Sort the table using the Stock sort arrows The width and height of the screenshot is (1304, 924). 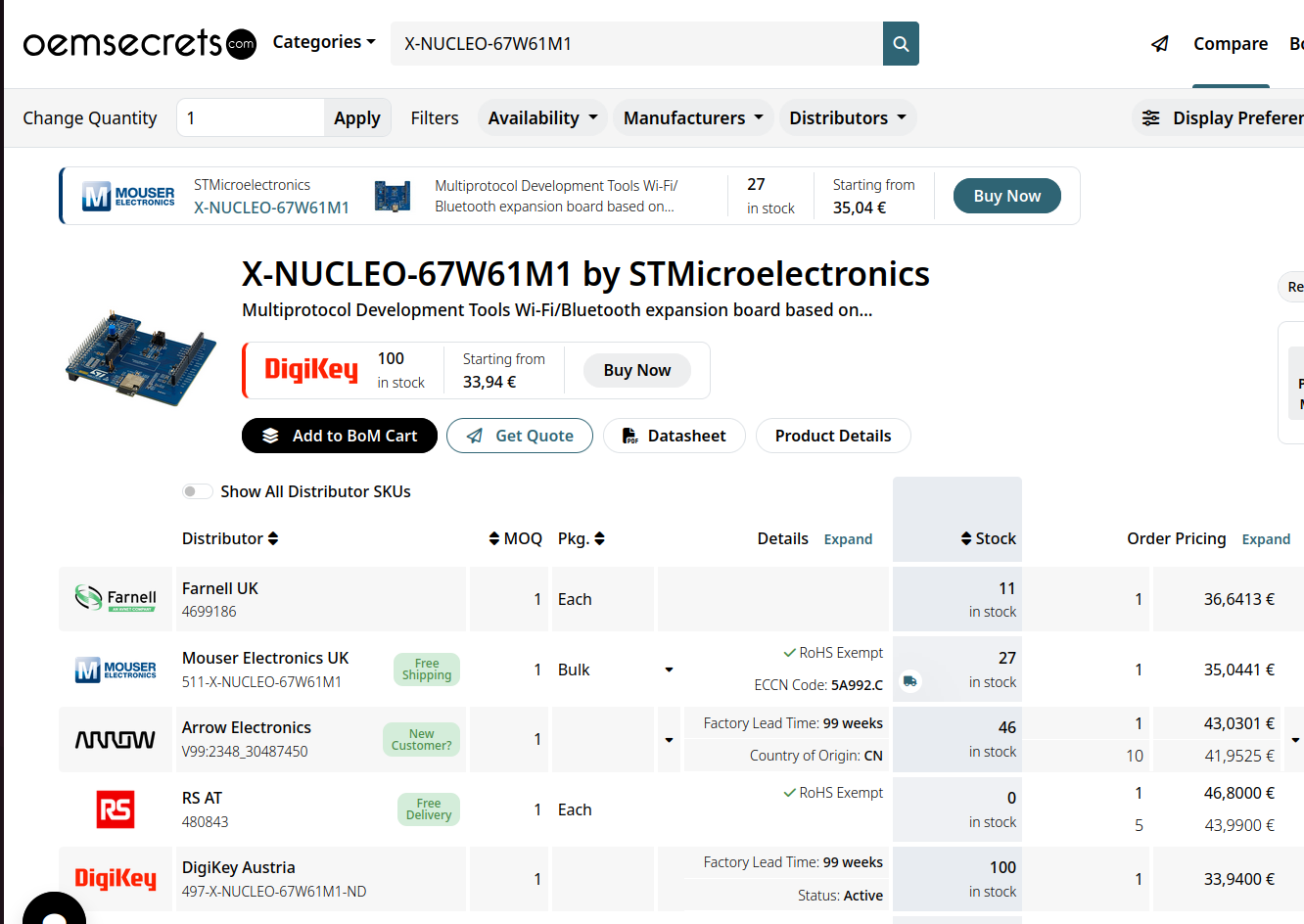966,538
